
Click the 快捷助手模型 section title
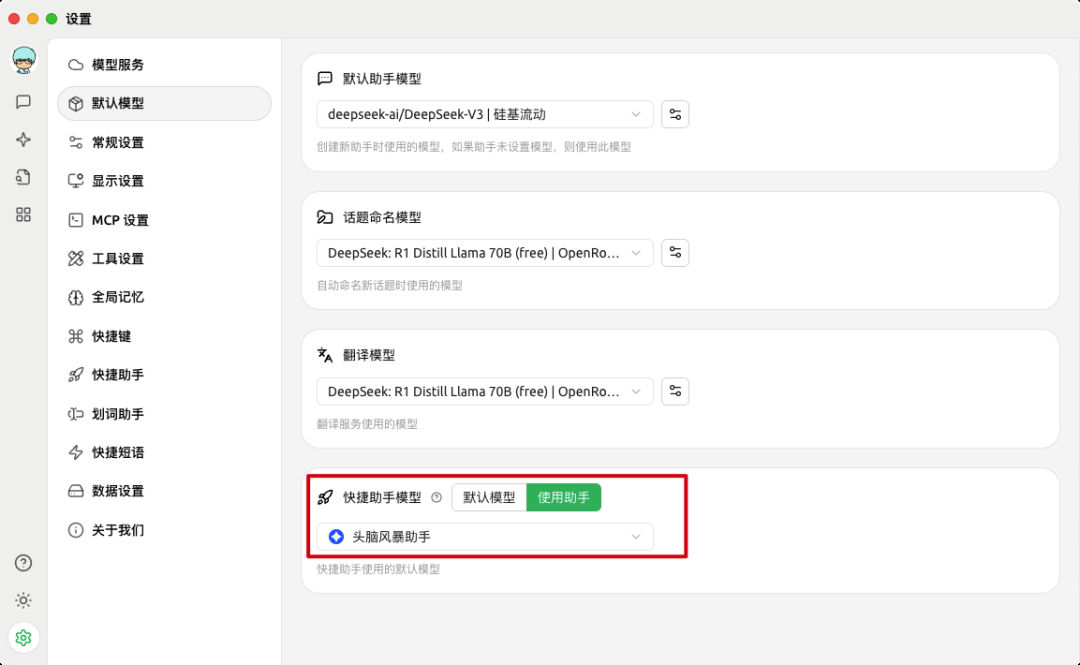tap(382, 498)
